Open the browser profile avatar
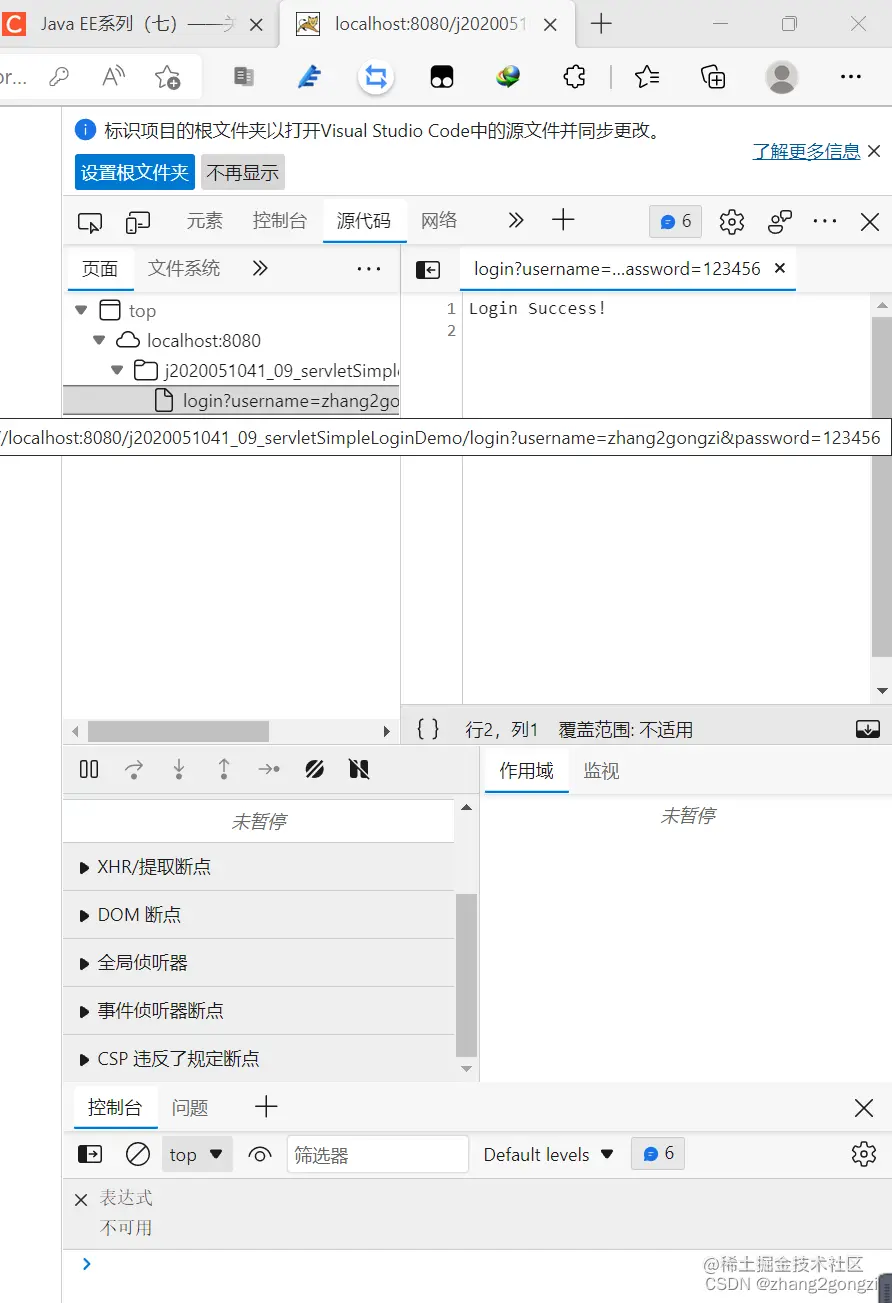This screenshot has height=1303, width=892. click(782, 76)
